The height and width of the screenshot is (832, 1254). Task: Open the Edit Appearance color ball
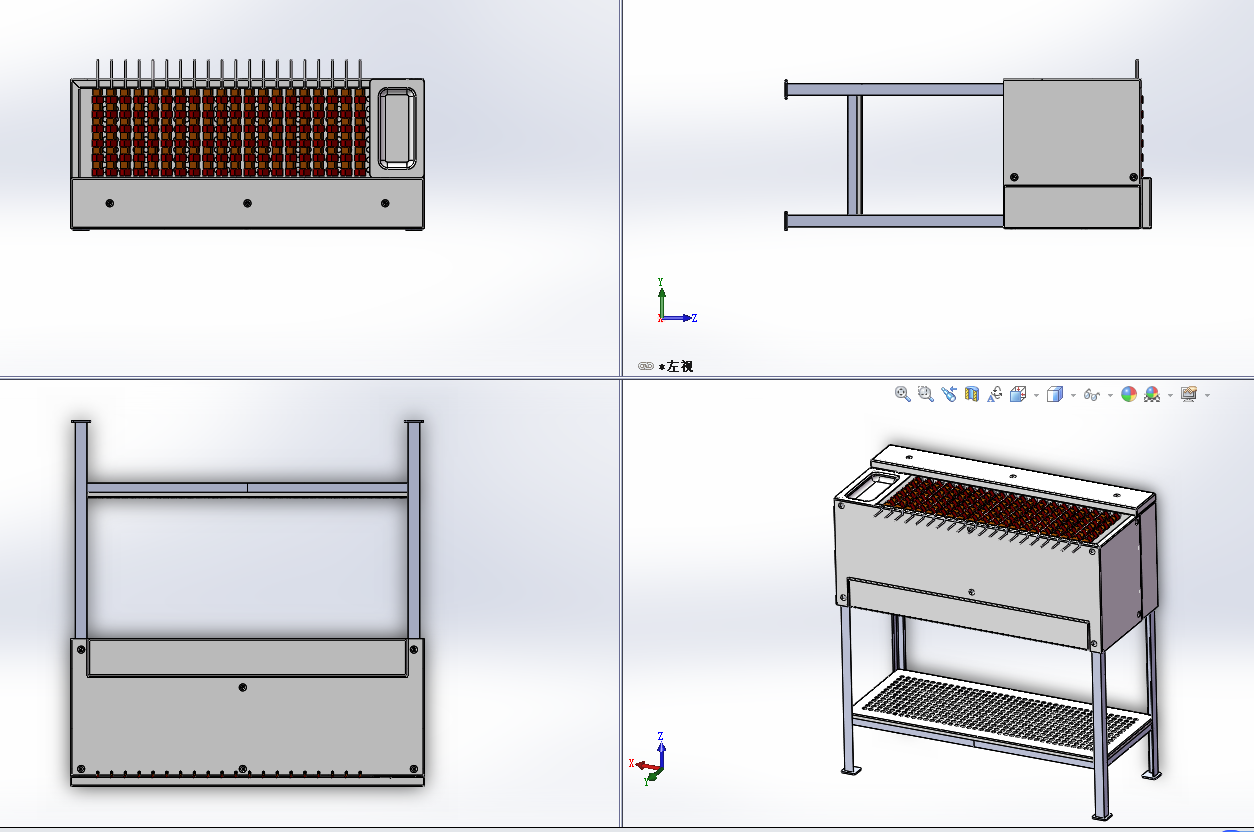point(1129,394)
